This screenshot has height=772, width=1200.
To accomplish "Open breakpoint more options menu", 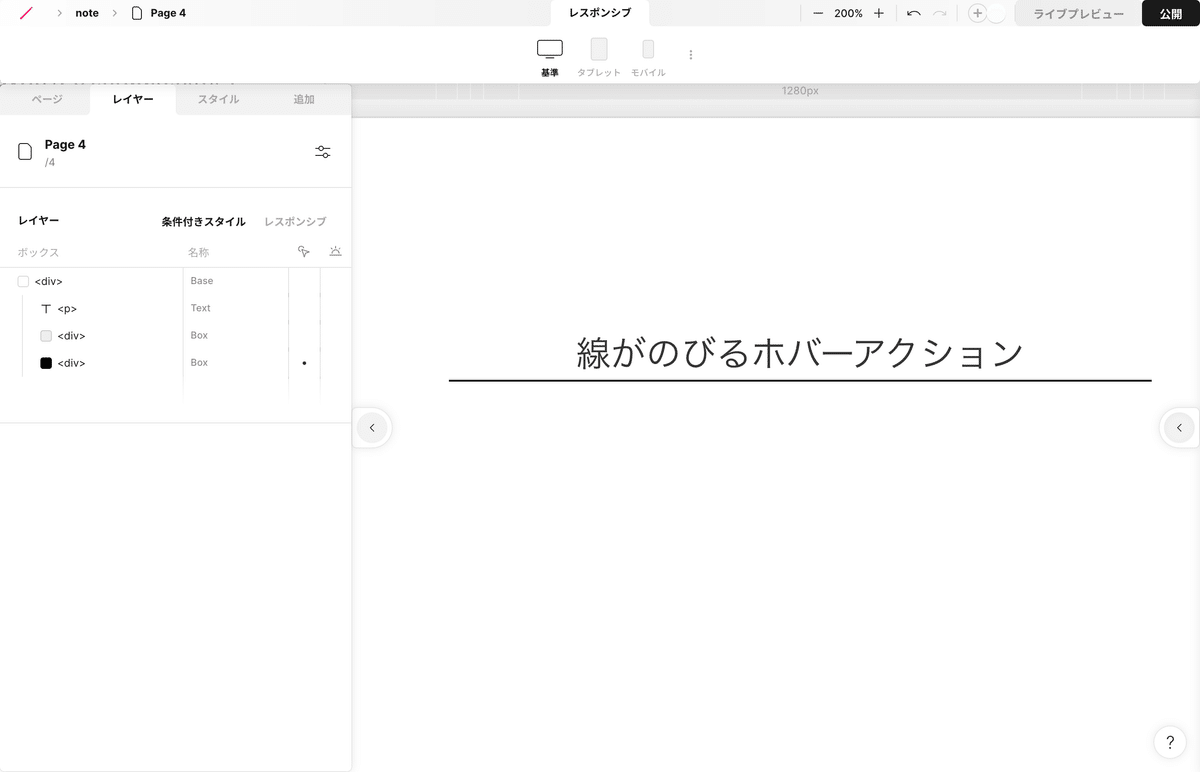I will click(690, 55).
